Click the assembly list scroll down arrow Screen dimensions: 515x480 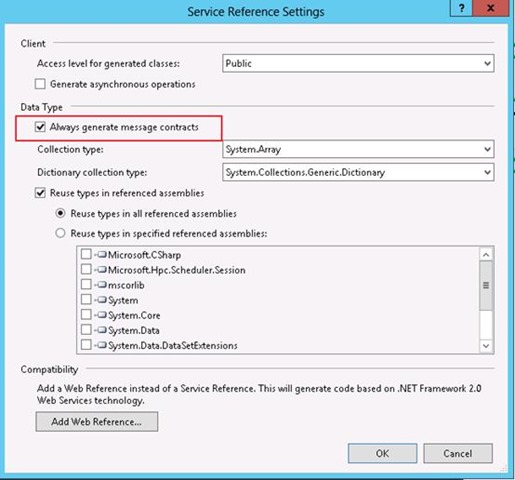486,346
